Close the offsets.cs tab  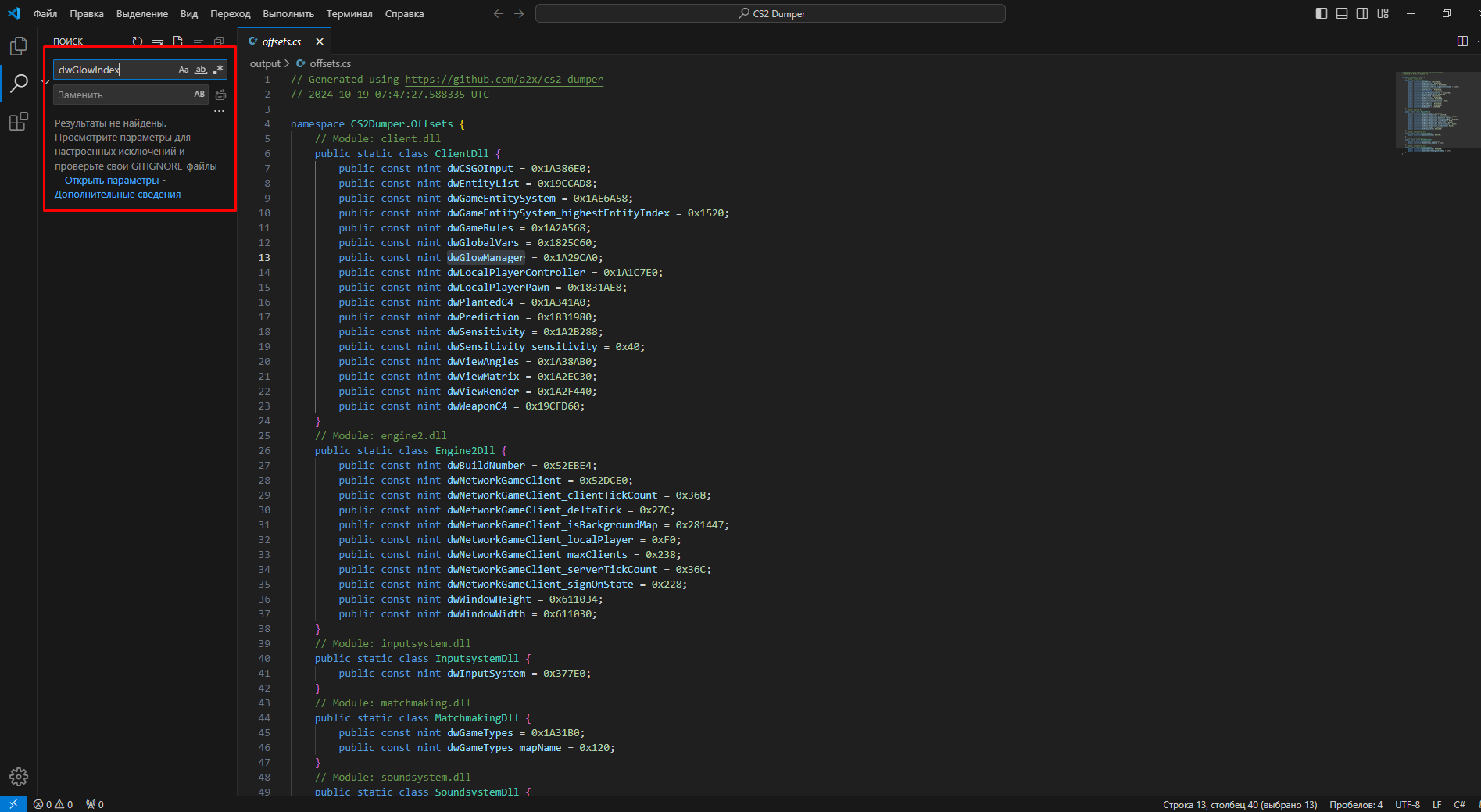click(320, 41)
